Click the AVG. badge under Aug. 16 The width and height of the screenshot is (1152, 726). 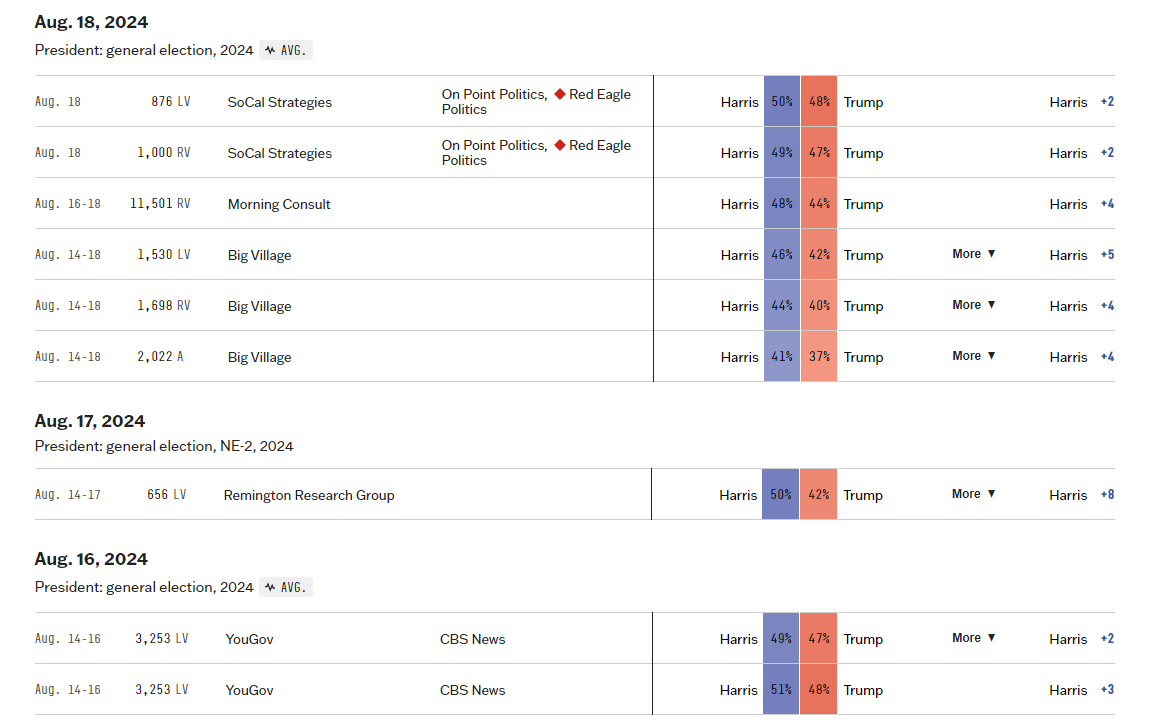pos(286,587)
